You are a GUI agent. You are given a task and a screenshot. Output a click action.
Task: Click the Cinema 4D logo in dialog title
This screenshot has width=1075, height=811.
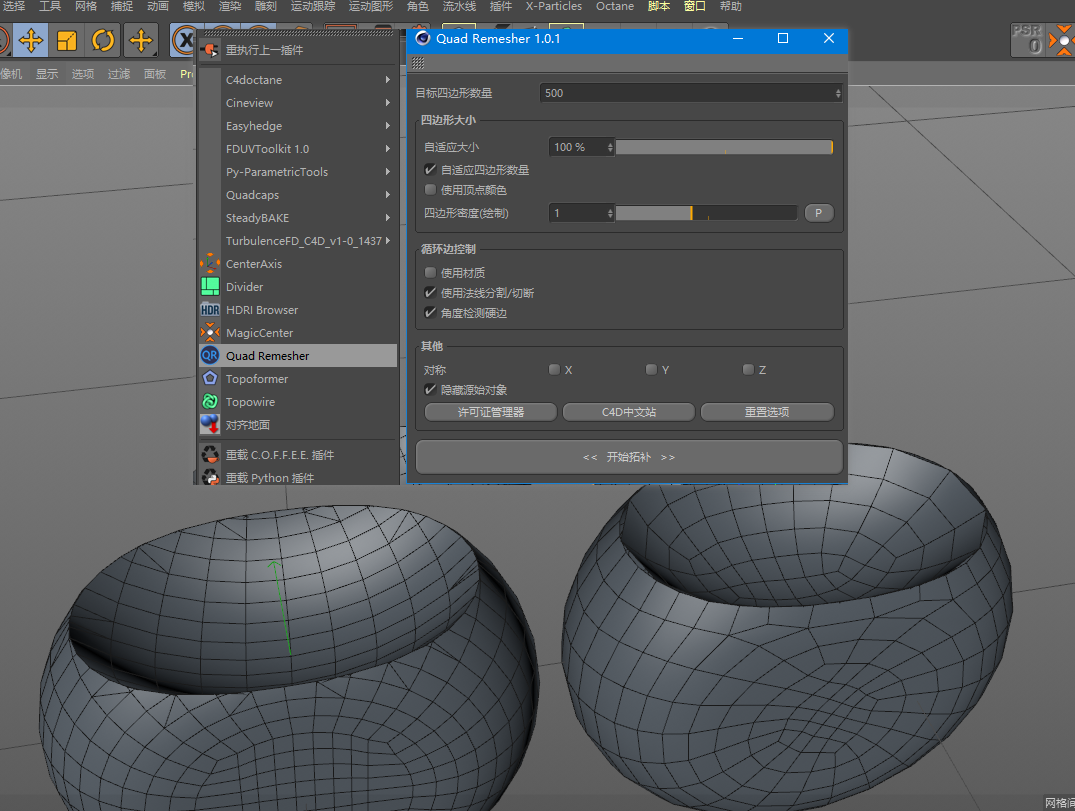tap(423, 38)
